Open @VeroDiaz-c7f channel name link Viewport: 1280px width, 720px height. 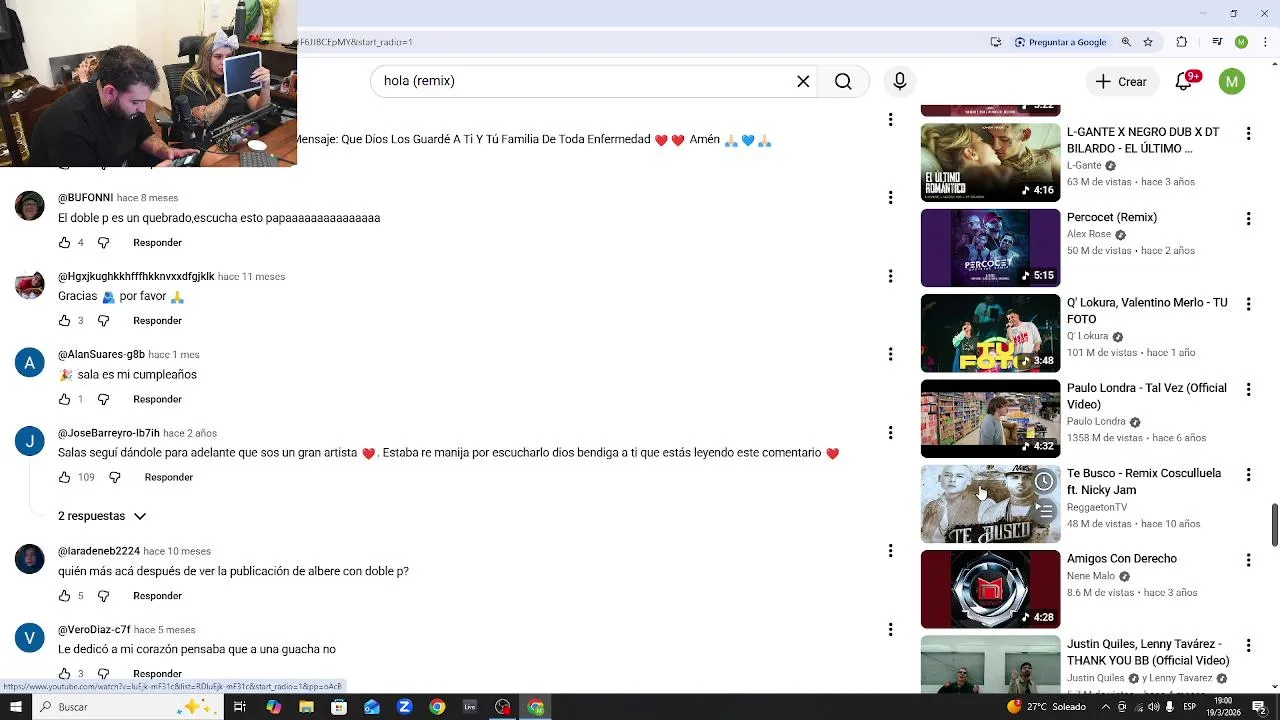coord(94,630)
